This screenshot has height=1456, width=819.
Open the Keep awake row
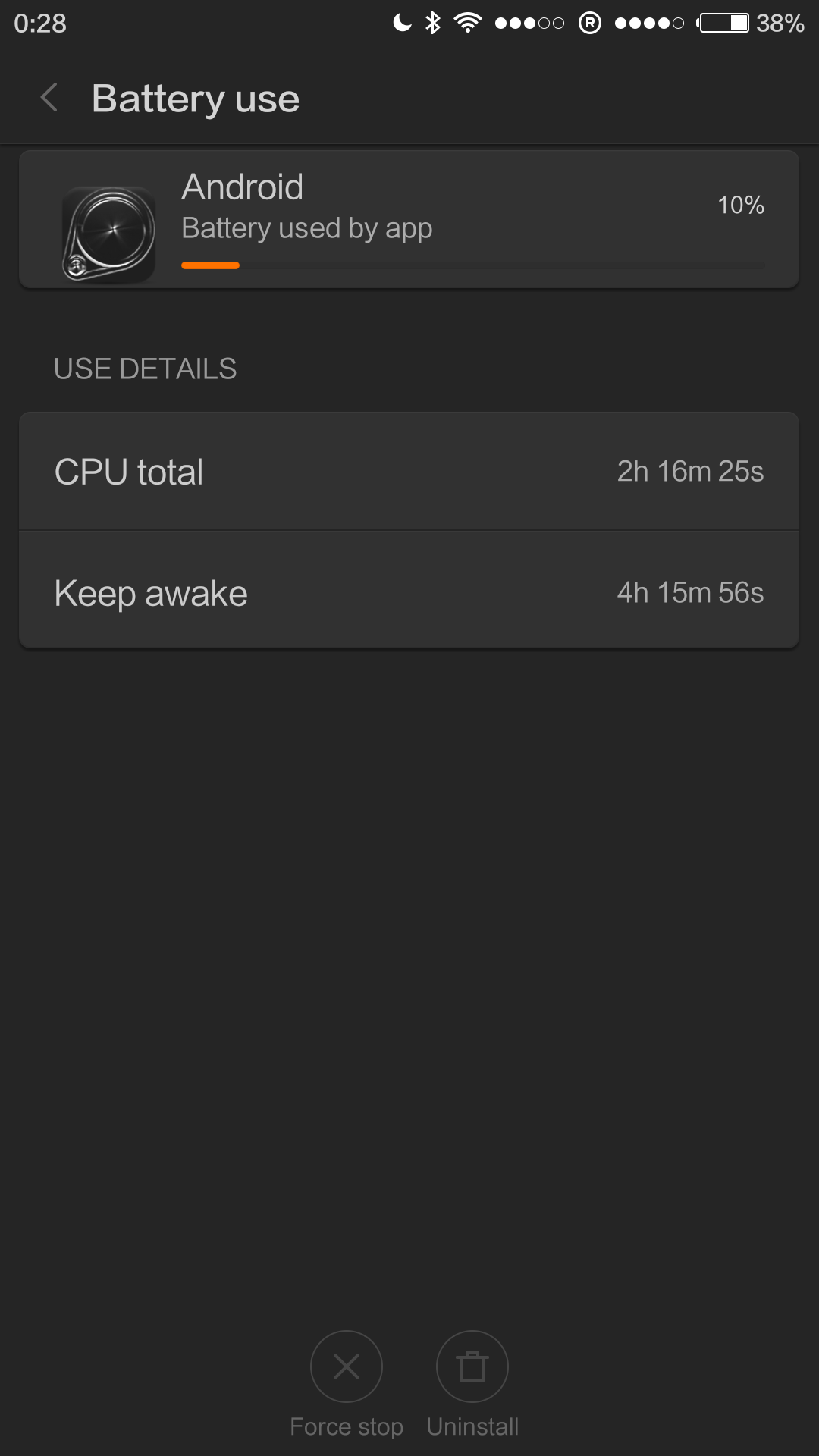coord(409,592)
